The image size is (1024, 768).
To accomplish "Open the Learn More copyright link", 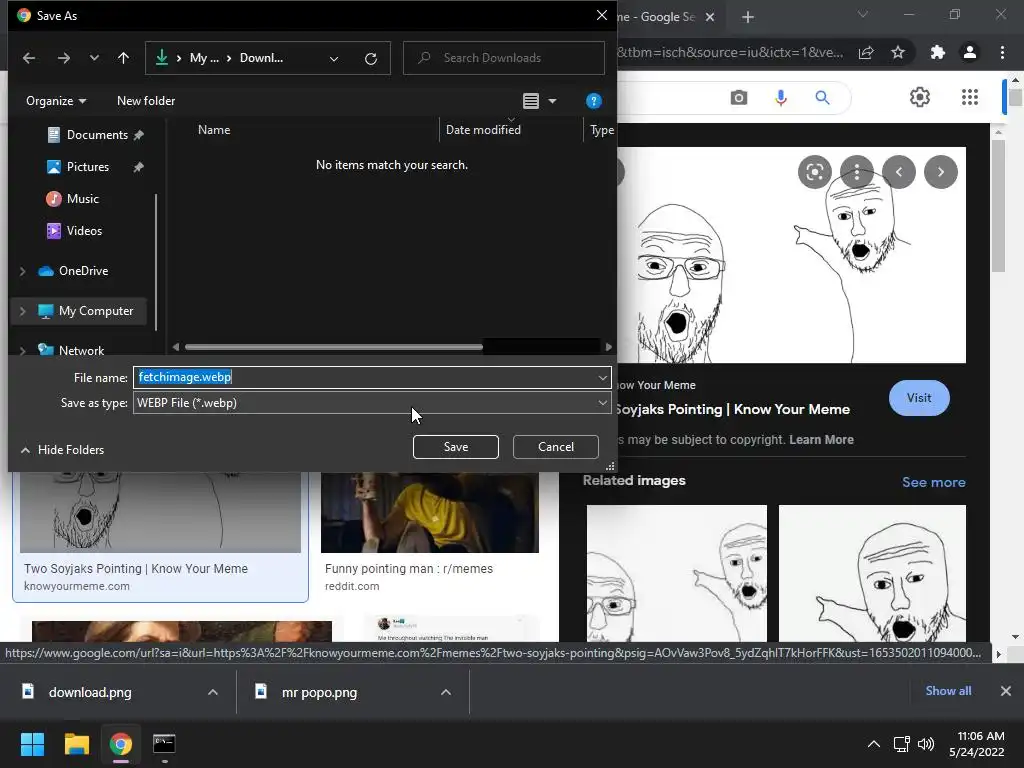I will pos(821,440).
